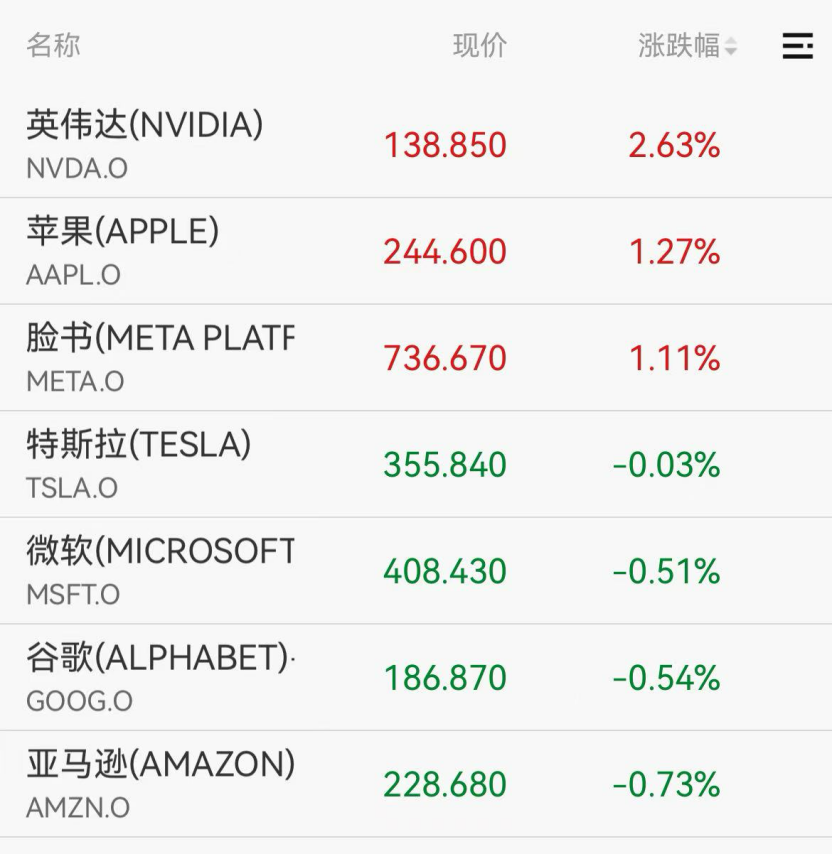Image resolution: width=832 pixels, height=854 pixels.
Task: Click the 现价 column header
Action: point(480,46)
